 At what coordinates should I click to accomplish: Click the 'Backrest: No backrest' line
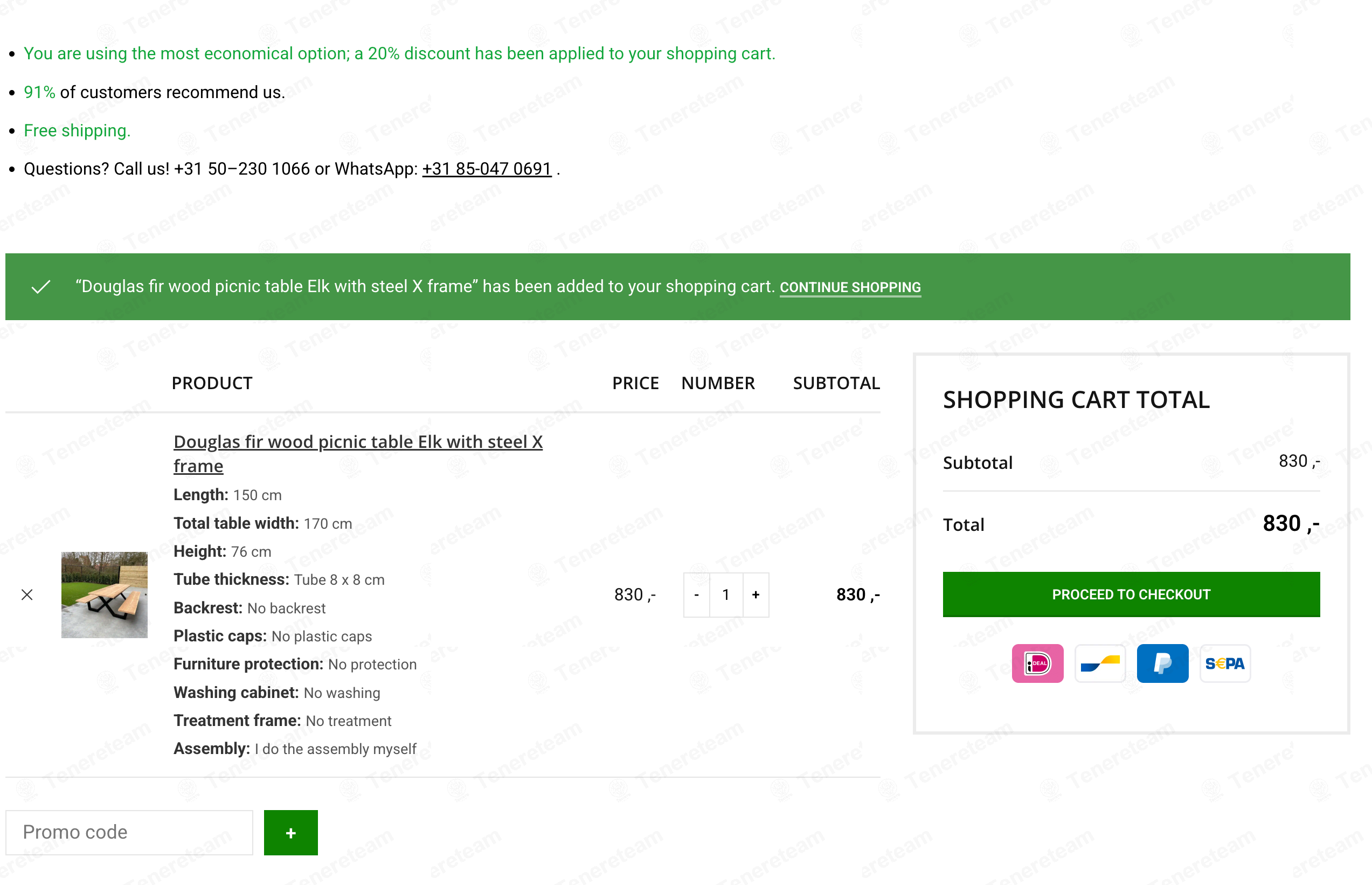coord(250,608)
